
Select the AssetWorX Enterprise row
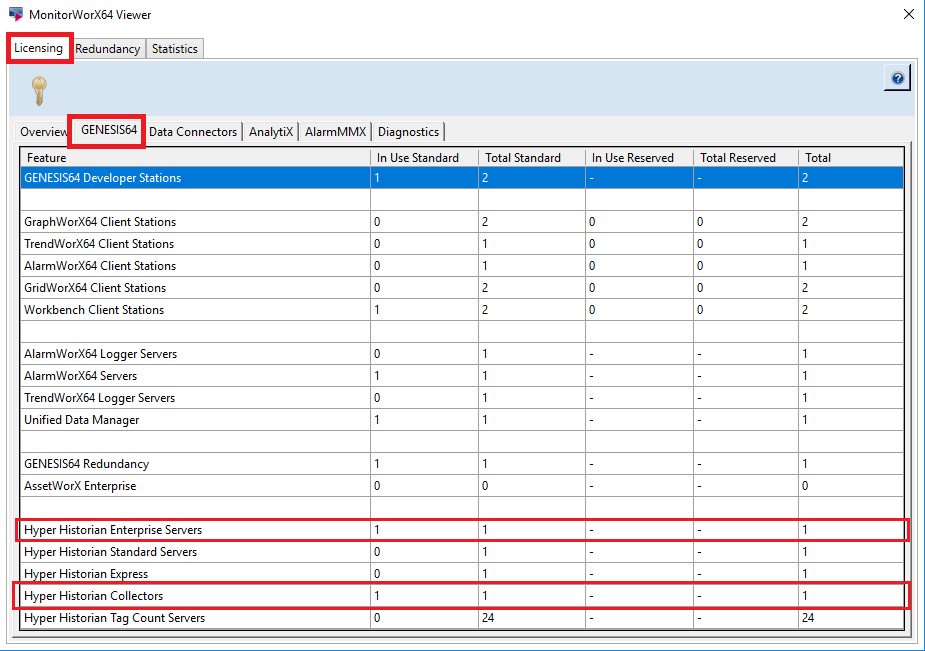coord(462,486)
